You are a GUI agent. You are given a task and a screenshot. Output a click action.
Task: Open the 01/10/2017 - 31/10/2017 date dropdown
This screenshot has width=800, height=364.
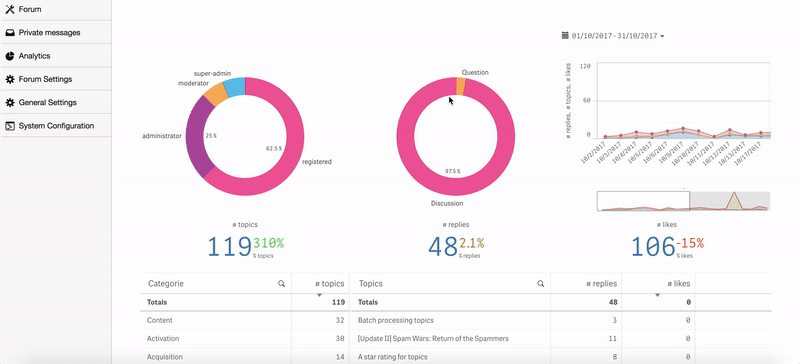coord(613,36)
